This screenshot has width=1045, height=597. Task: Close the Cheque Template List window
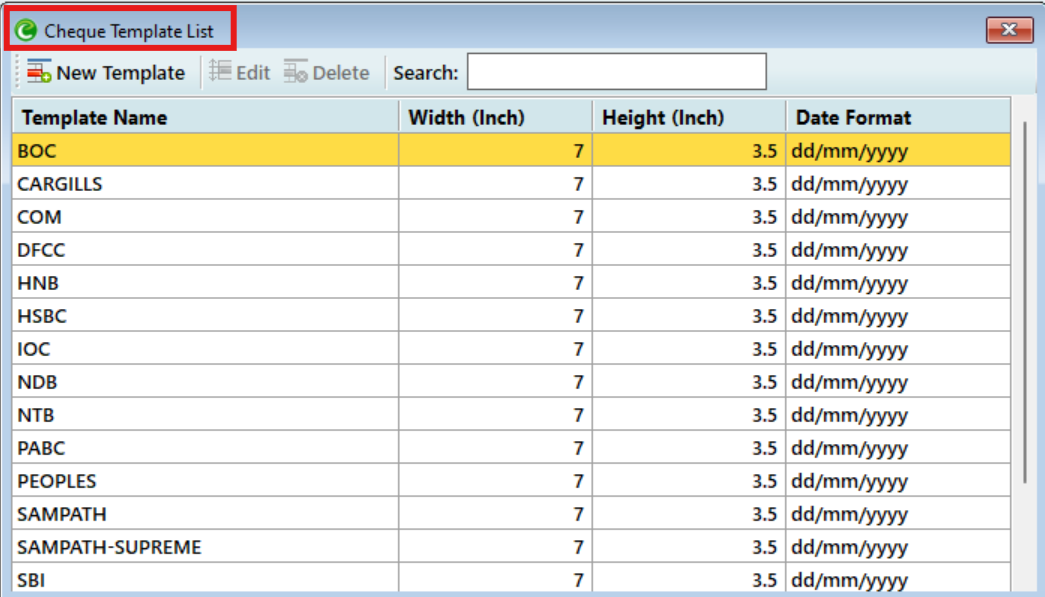1009,29
